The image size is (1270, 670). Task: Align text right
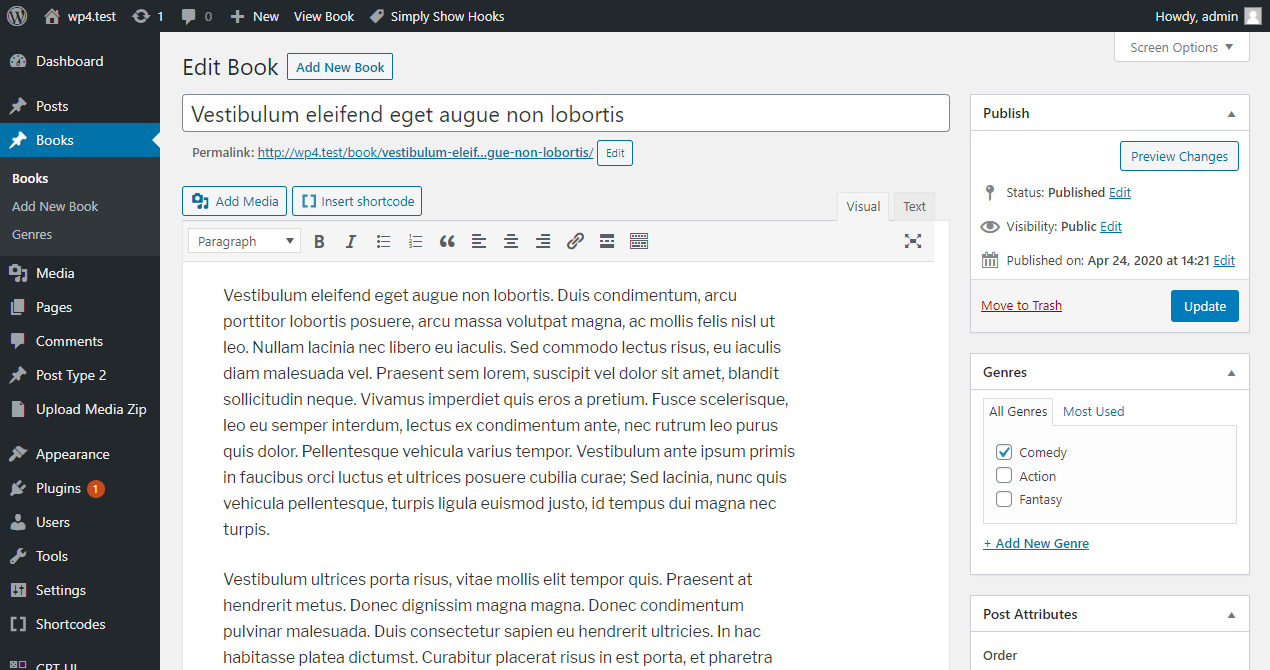coord(543,241)
